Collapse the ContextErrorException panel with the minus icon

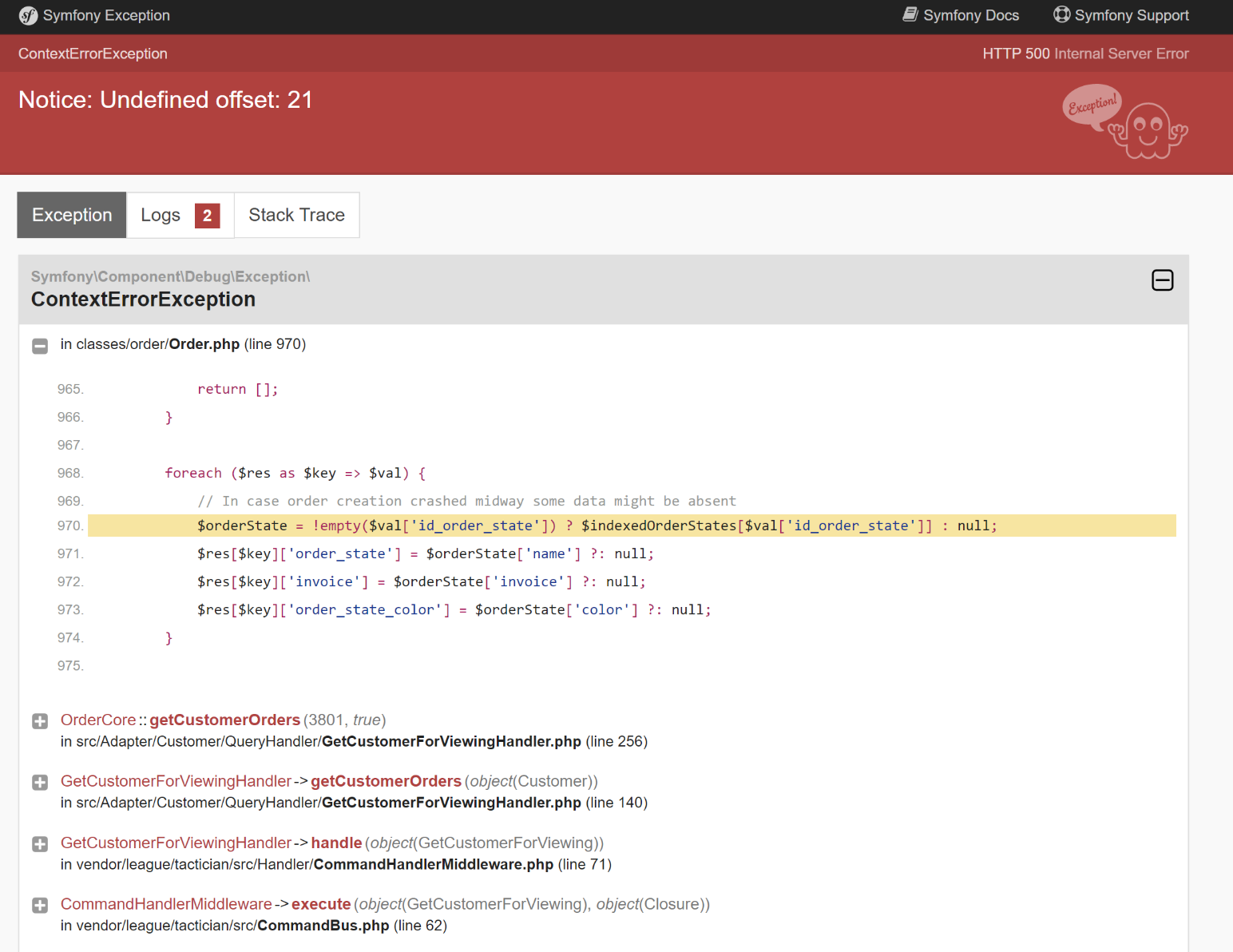tap(1162, 280)
